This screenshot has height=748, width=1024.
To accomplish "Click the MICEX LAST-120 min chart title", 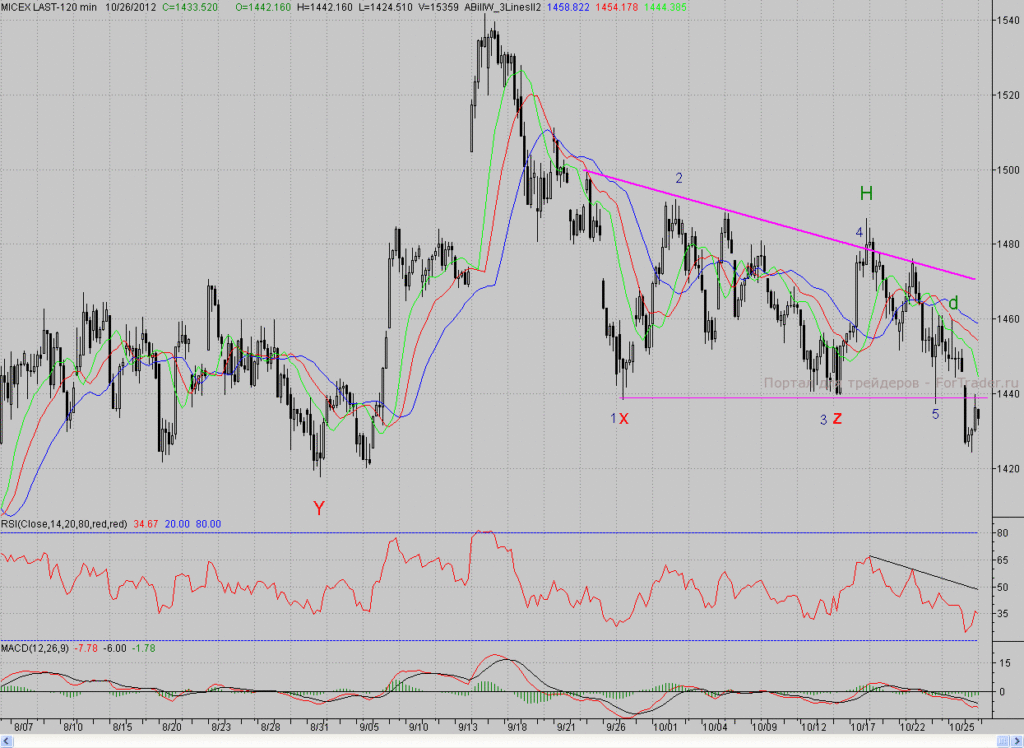I will [49, 7].
